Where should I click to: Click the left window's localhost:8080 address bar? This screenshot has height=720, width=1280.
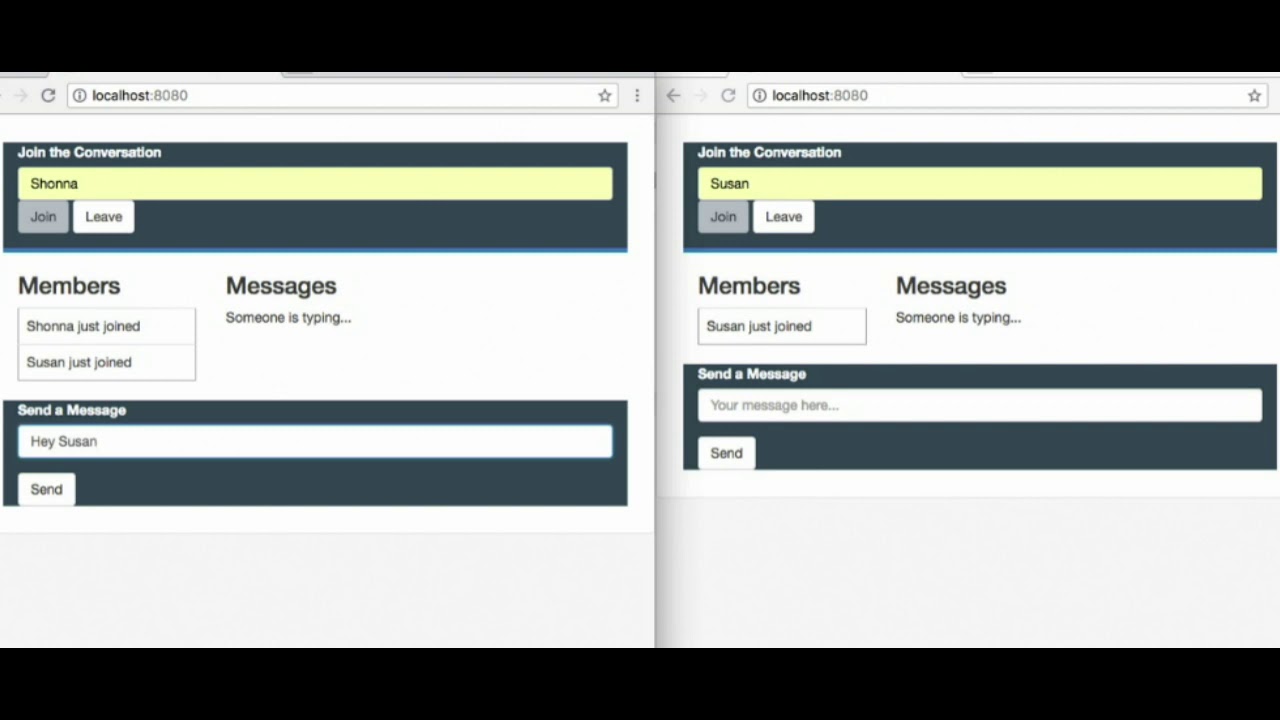point(340,96)
